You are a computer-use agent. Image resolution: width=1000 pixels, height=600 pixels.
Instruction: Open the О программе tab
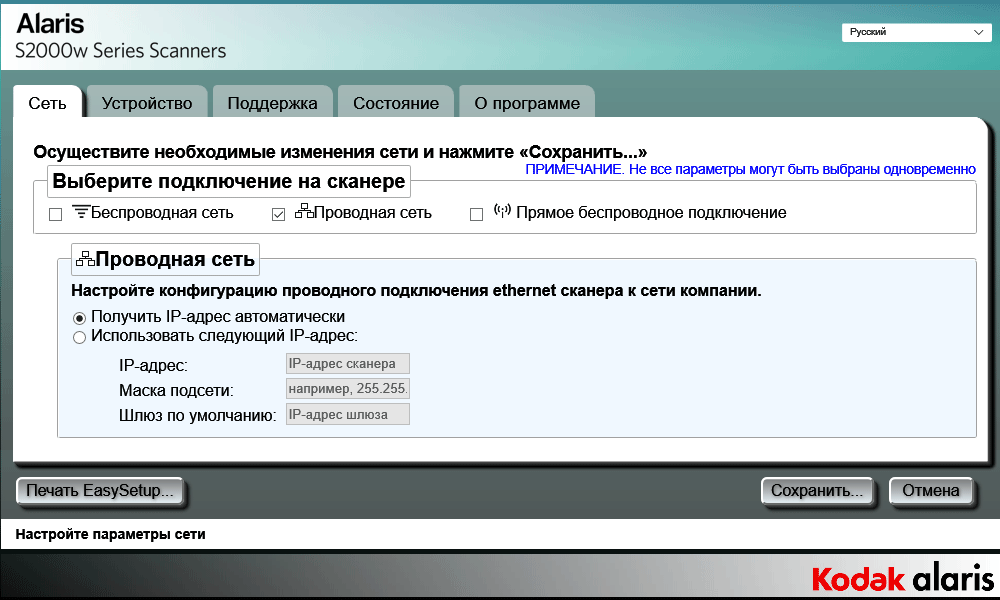coord(527,103)
